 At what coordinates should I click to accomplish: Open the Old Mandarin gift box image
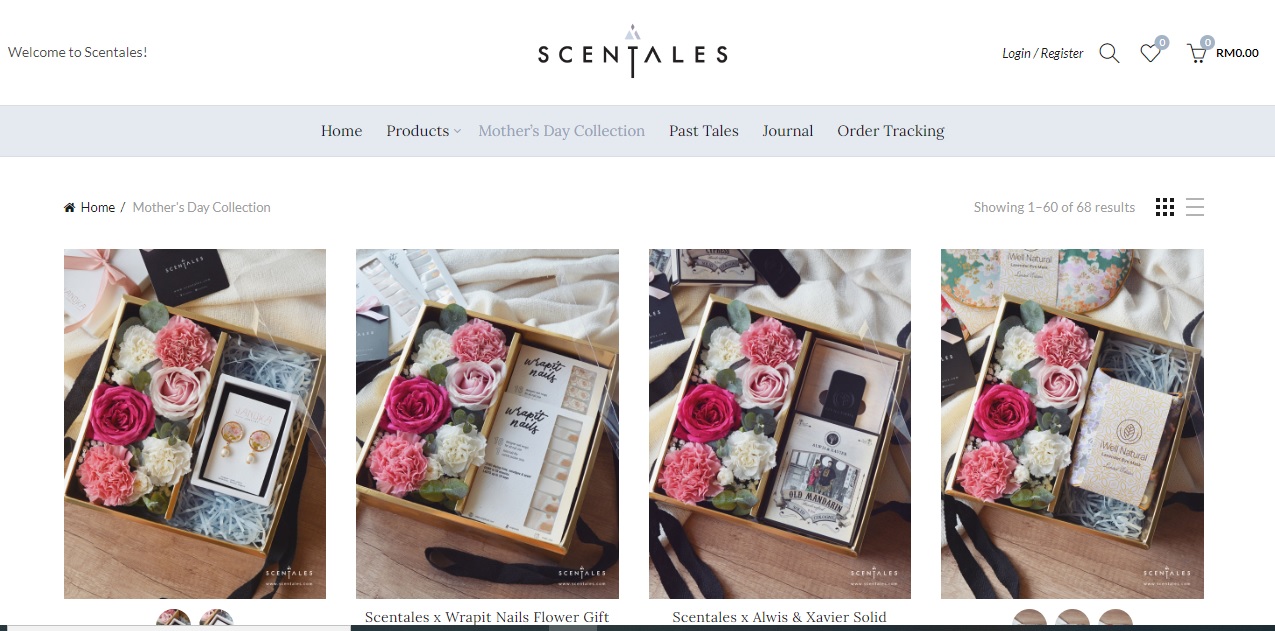point(780,424)
